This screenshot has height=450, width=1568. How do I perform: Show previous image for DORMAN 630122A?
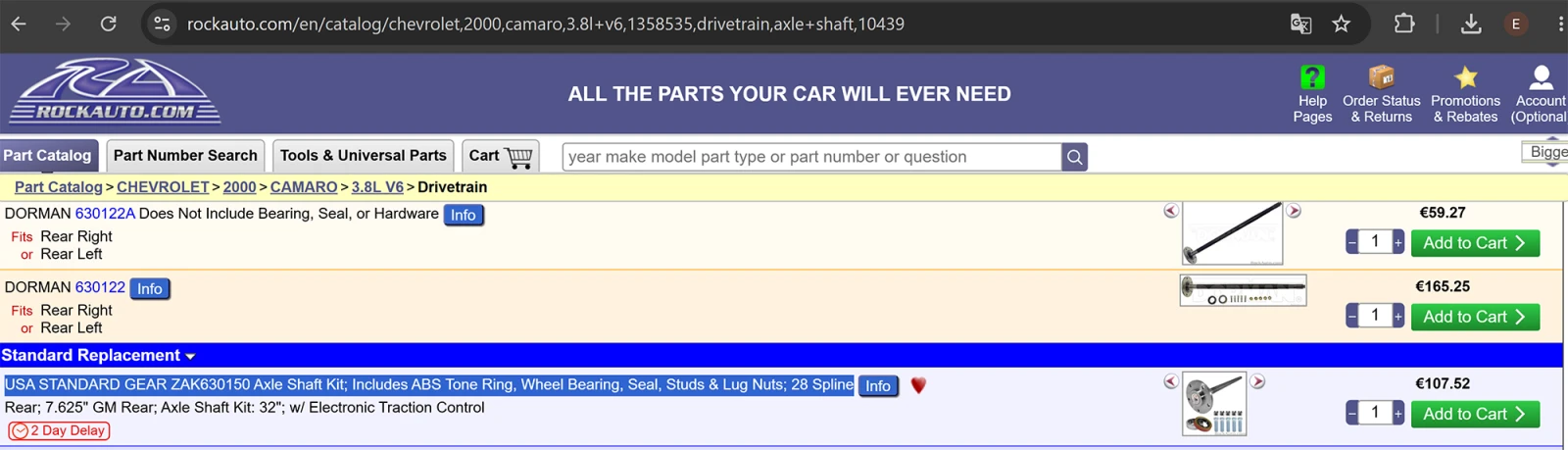pyautogui.click(x=1171, y=211)
